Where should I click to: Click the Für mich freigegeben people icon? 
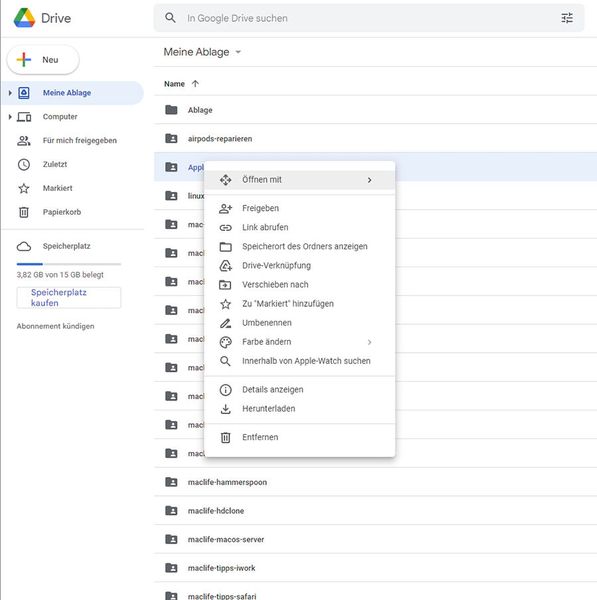point(24,141)
